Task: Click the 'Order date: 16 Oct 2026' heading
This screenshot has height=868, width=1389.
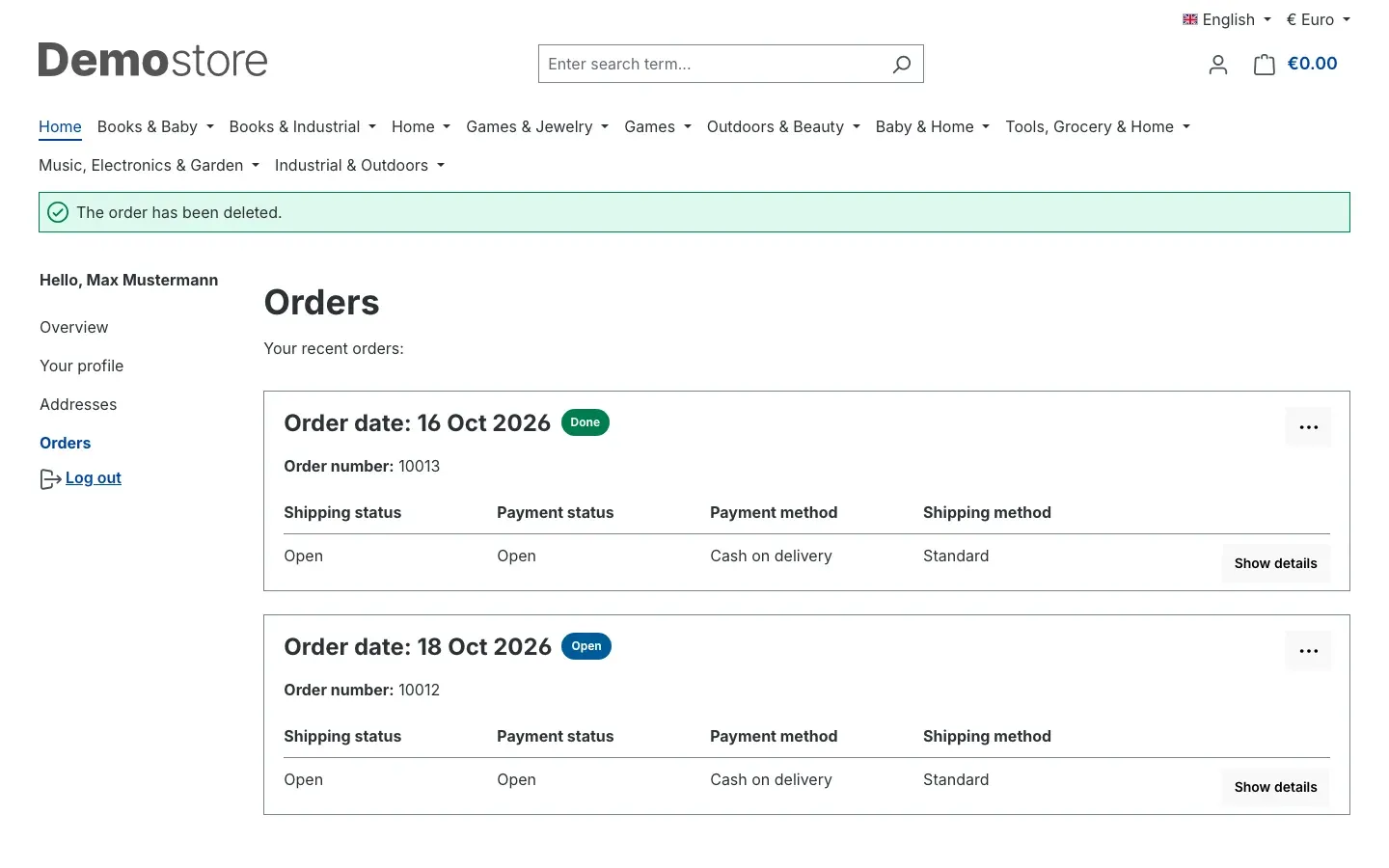Action: 417,423
